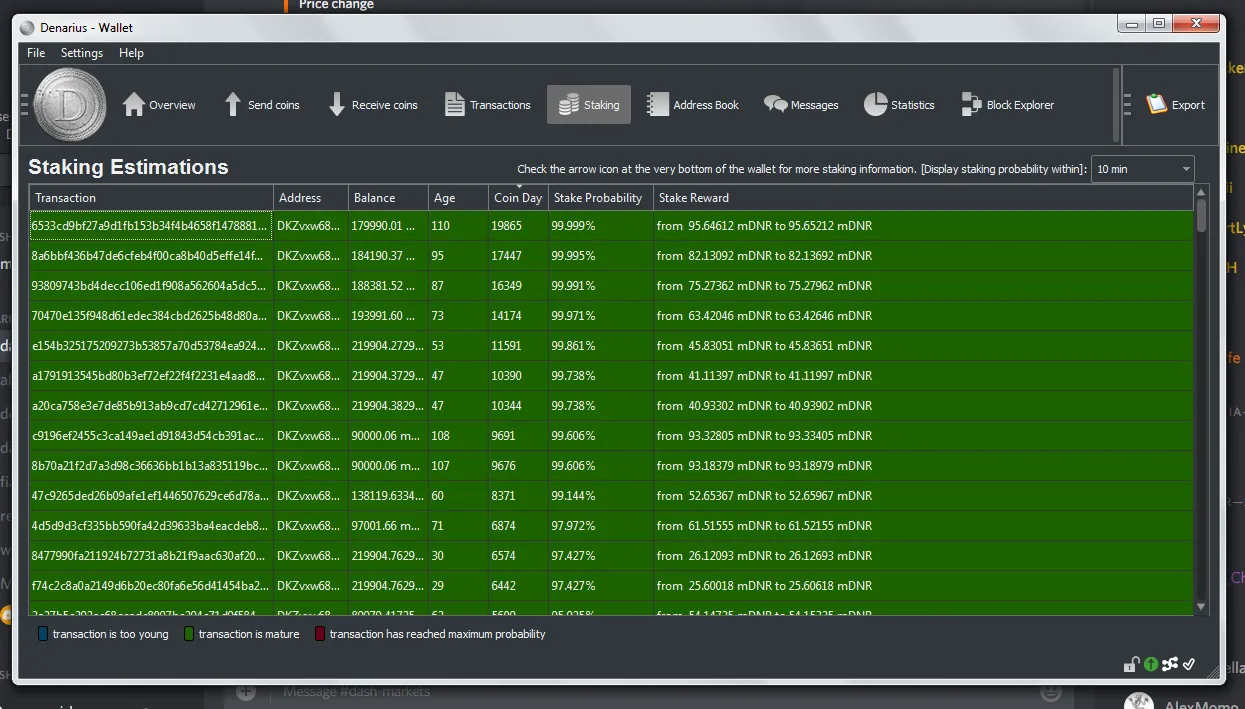Go to Send coins

[x=261, y=105]
